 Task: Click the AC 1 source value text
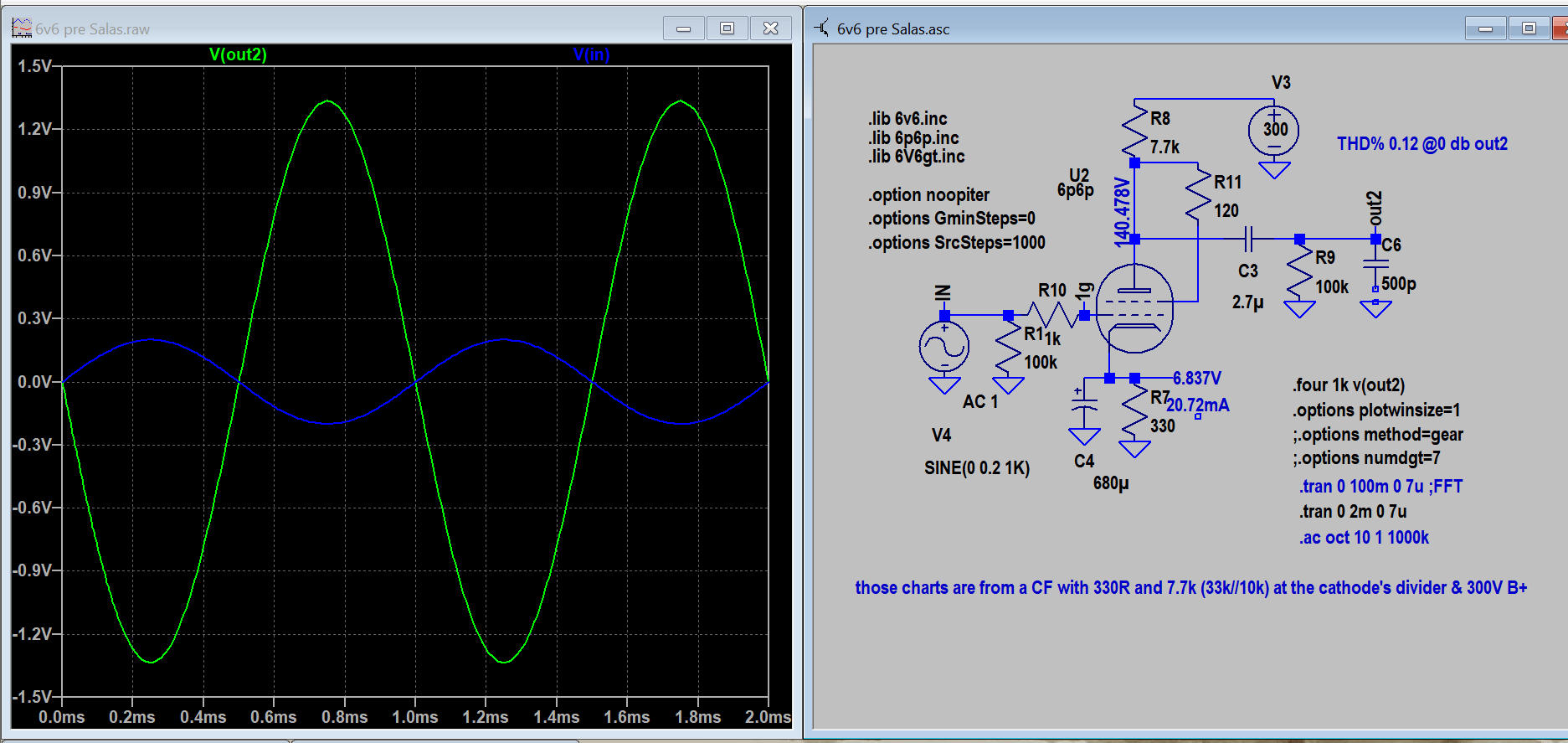[x=979, y=401]
